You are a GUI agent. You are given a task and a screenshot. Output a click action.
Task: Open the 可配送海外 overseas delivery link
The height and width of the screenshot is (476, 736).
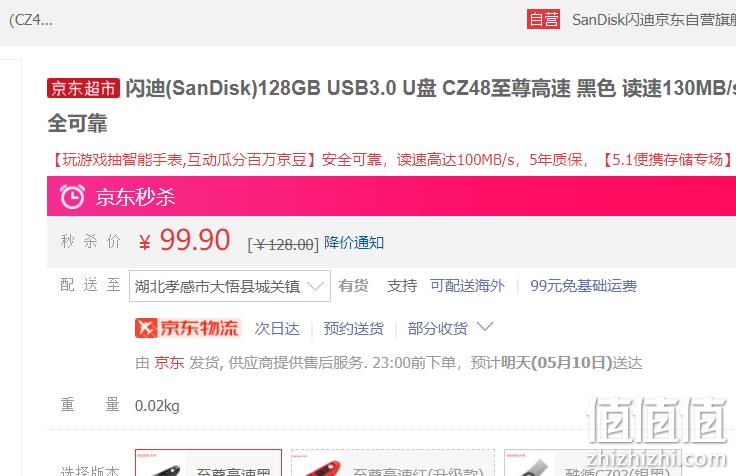coord(468,285)
